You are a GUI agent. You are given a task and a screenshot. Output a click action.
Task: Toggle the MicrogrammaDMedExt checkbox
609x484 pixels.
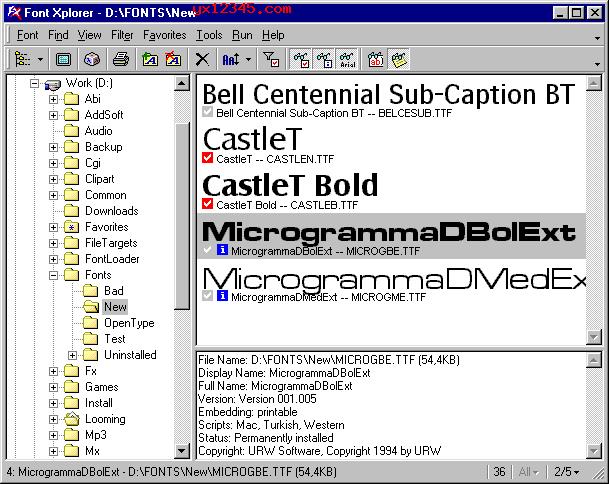click(x=207, y=296)
